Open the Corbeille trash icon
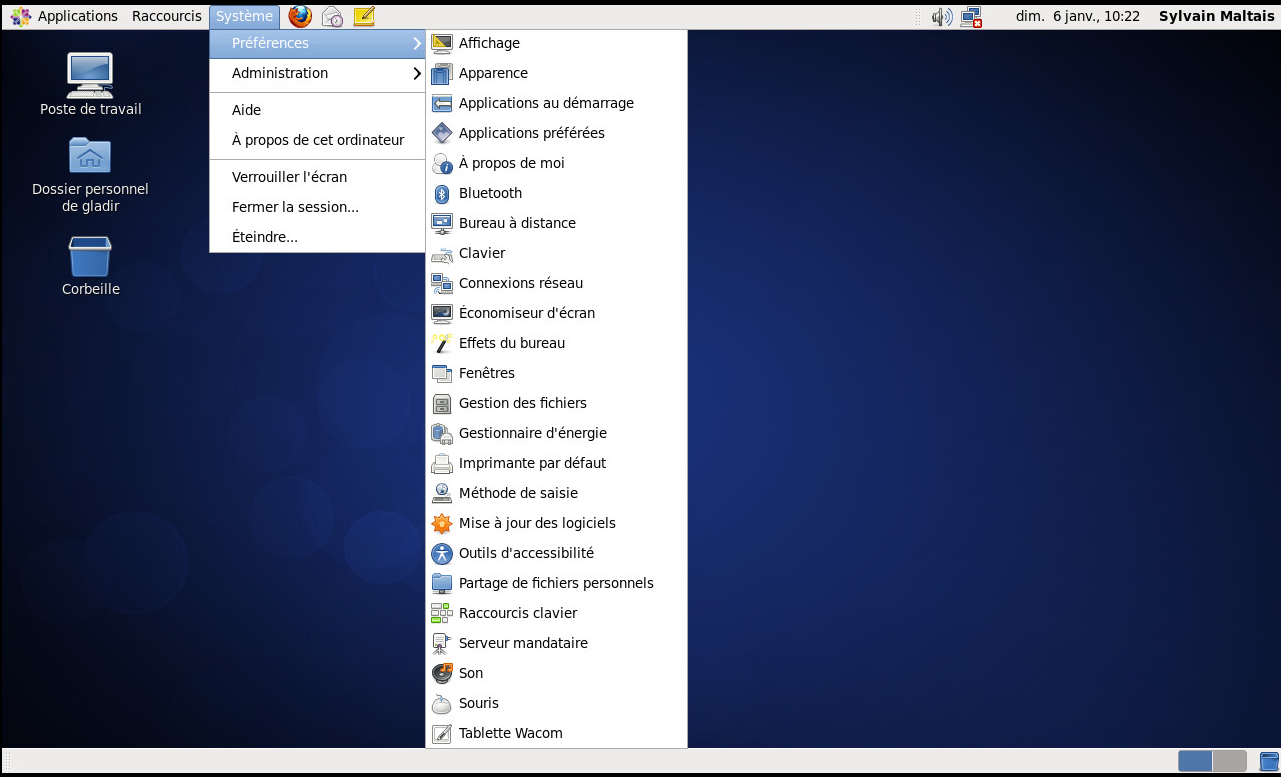The image size is (1281, 777). click(90, 258)
